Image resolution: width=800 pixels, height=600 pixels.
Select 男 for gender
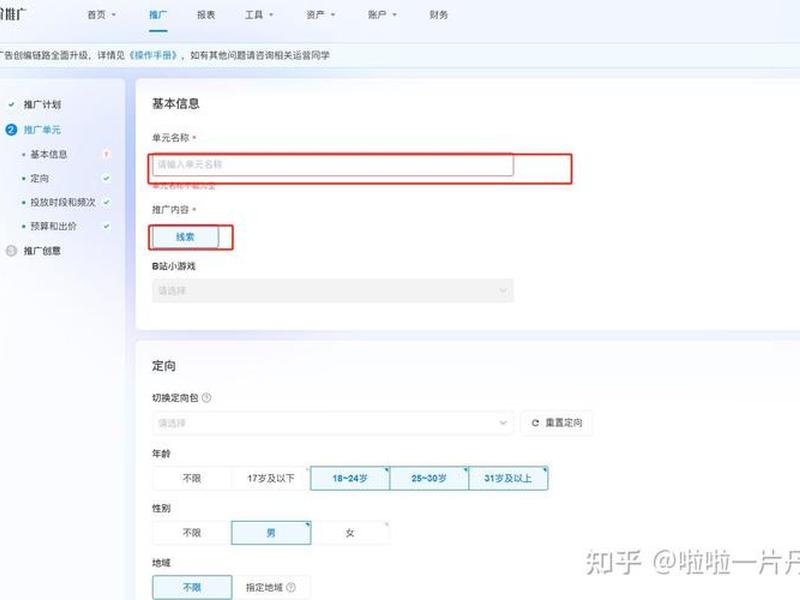tap(271, 533)
